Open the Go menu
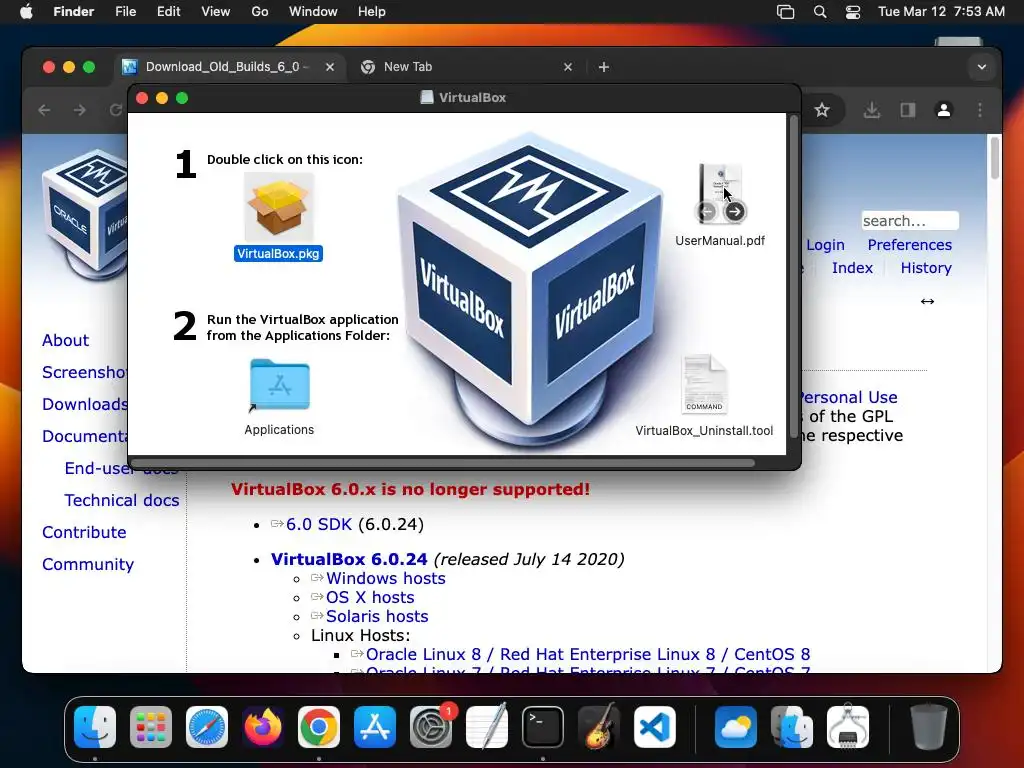 (x=260, y=12)
